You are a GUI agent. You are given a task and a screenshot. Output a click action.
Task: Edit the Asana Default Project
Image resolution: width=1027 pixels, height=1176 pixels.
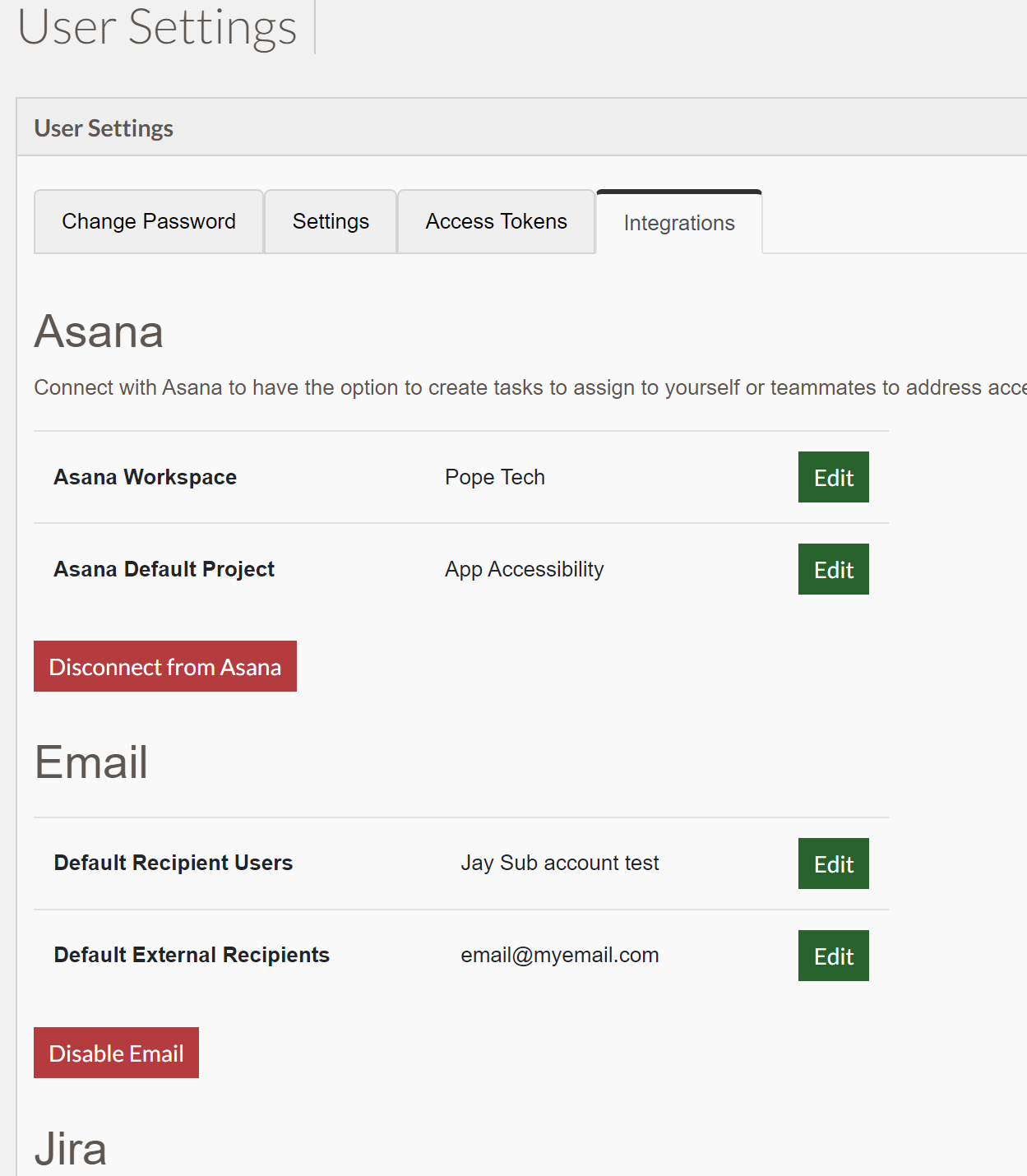(834, 569)
